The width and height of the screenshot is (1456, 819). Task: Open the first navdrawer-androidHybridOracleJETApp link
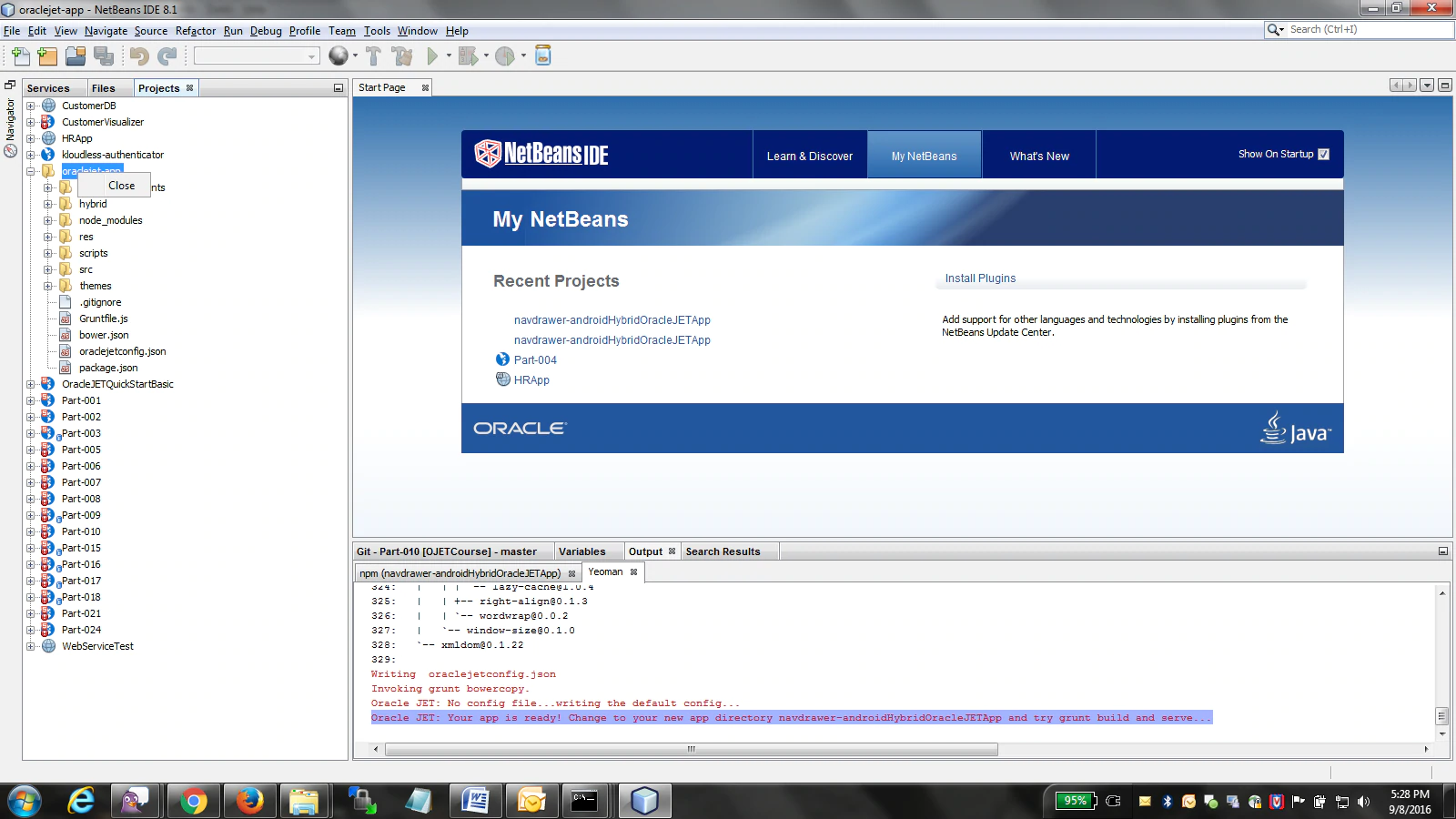tap(612, 320)
